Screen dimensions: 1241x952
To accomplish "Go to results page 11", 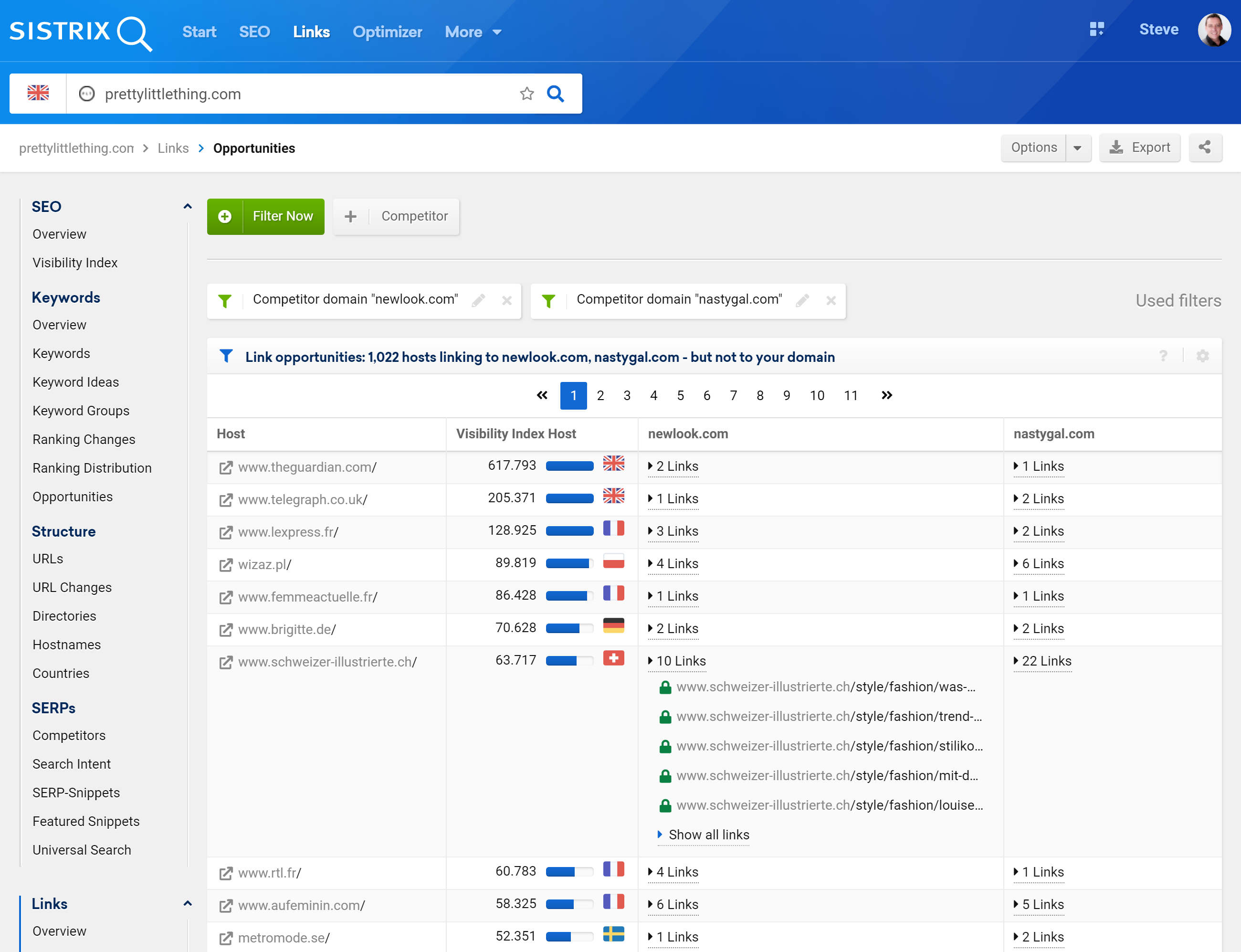I will (x=851, y=395).
